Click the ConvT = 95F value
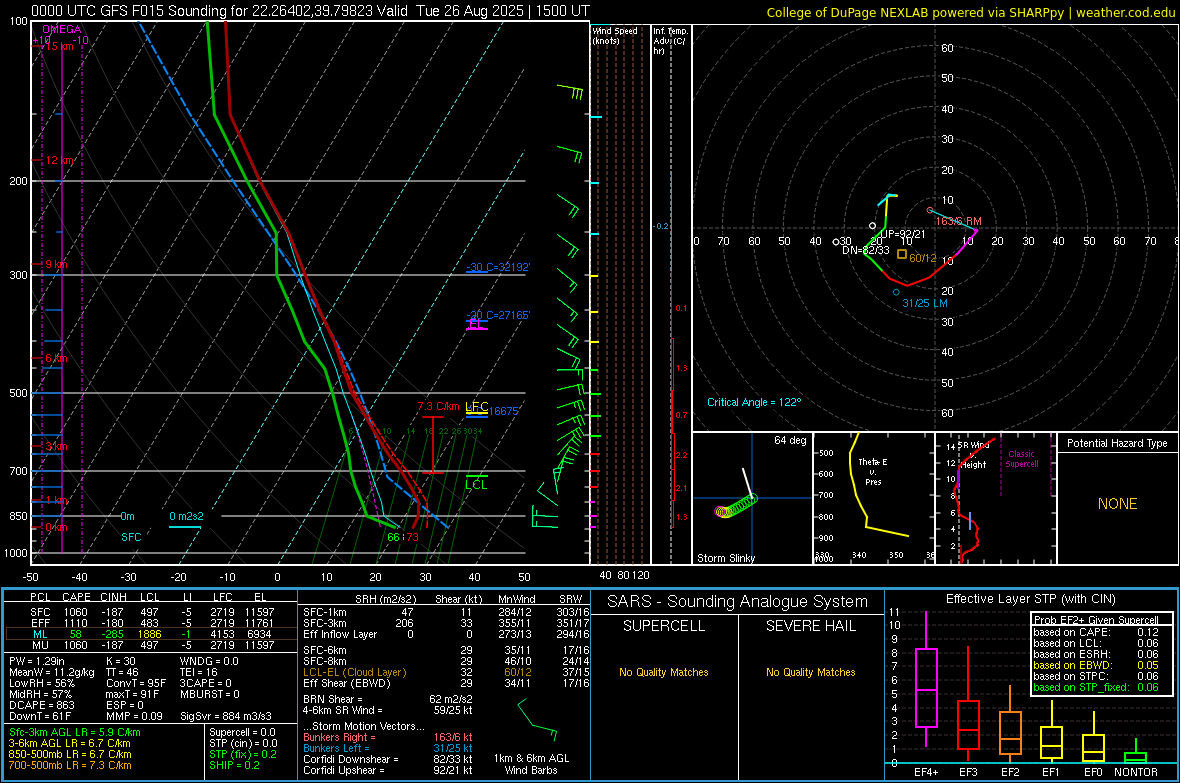 (136, 684)
